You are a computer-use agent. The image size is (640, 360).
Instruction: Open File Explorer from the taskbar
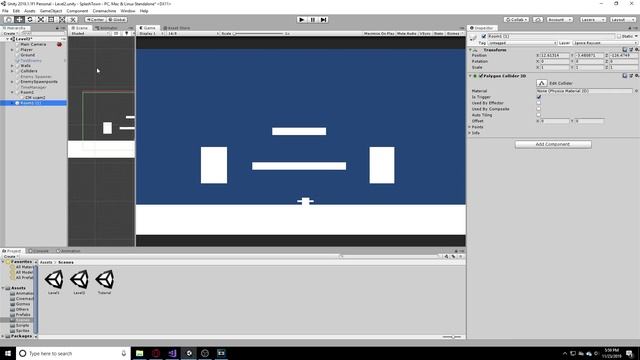coord(140,353)
